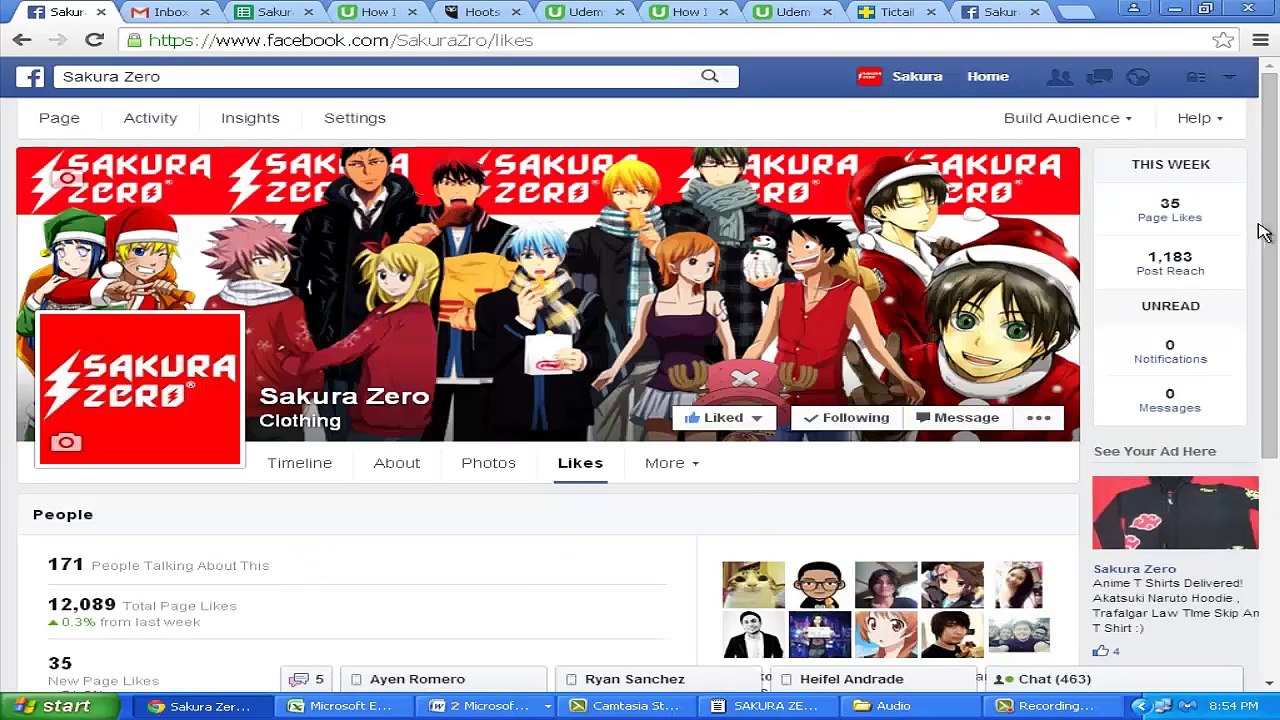The image size is (1280, 720).
Task: Select the Likes tab
Action: pyautogui.click(x=580, y=463)
